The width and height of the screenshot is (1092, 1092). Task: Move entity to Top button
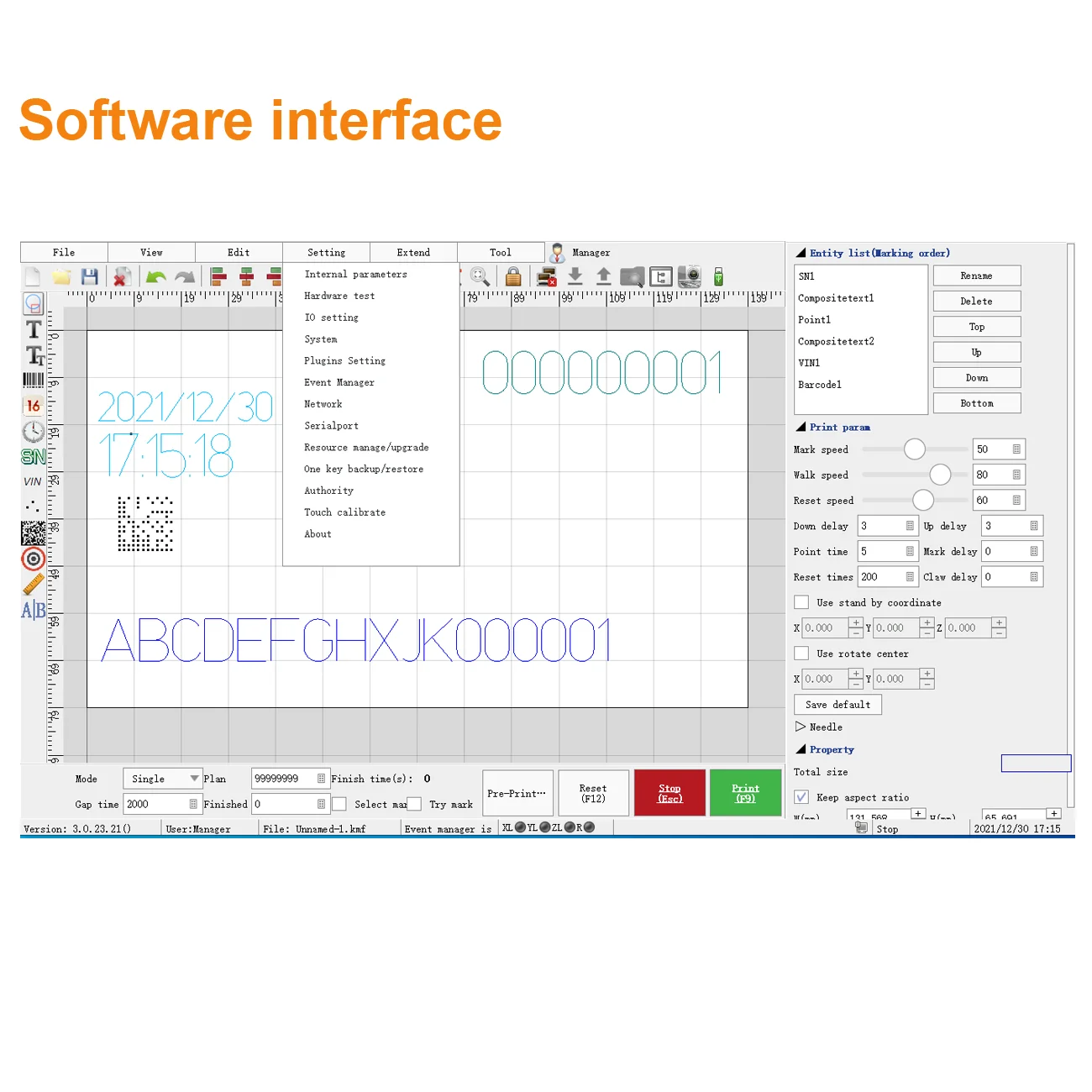977,327
